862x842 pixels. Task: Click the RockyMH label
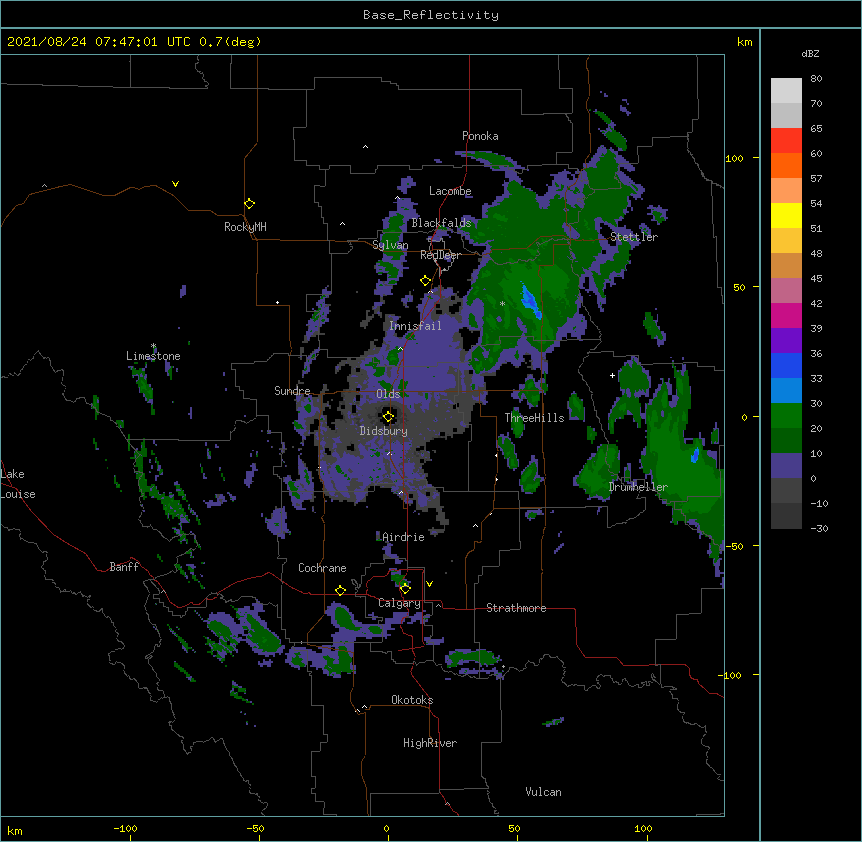click(x=245, y=227)
